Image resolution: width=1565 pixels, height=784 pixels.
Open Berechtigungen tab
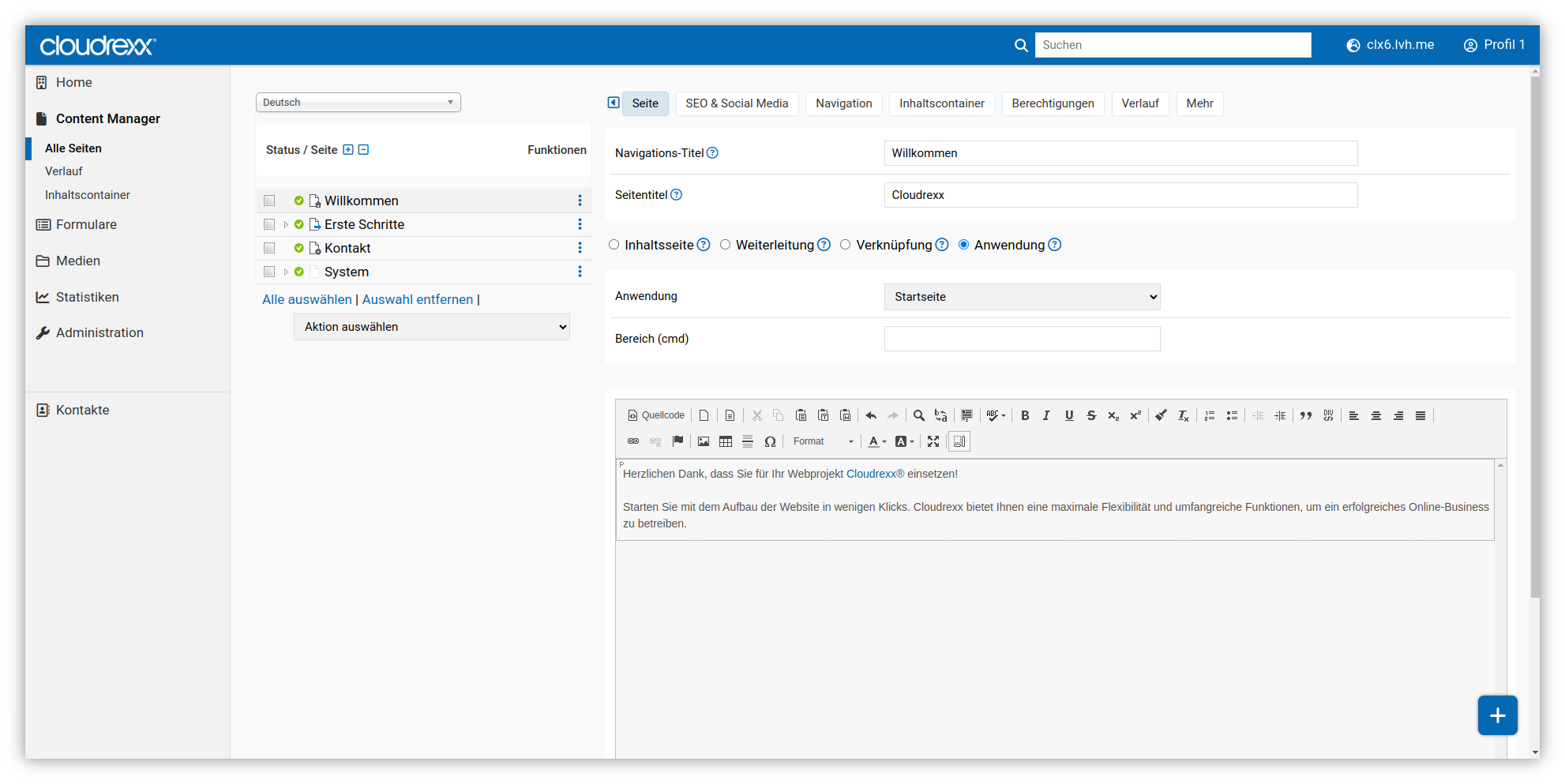(x=1053, y=103)
